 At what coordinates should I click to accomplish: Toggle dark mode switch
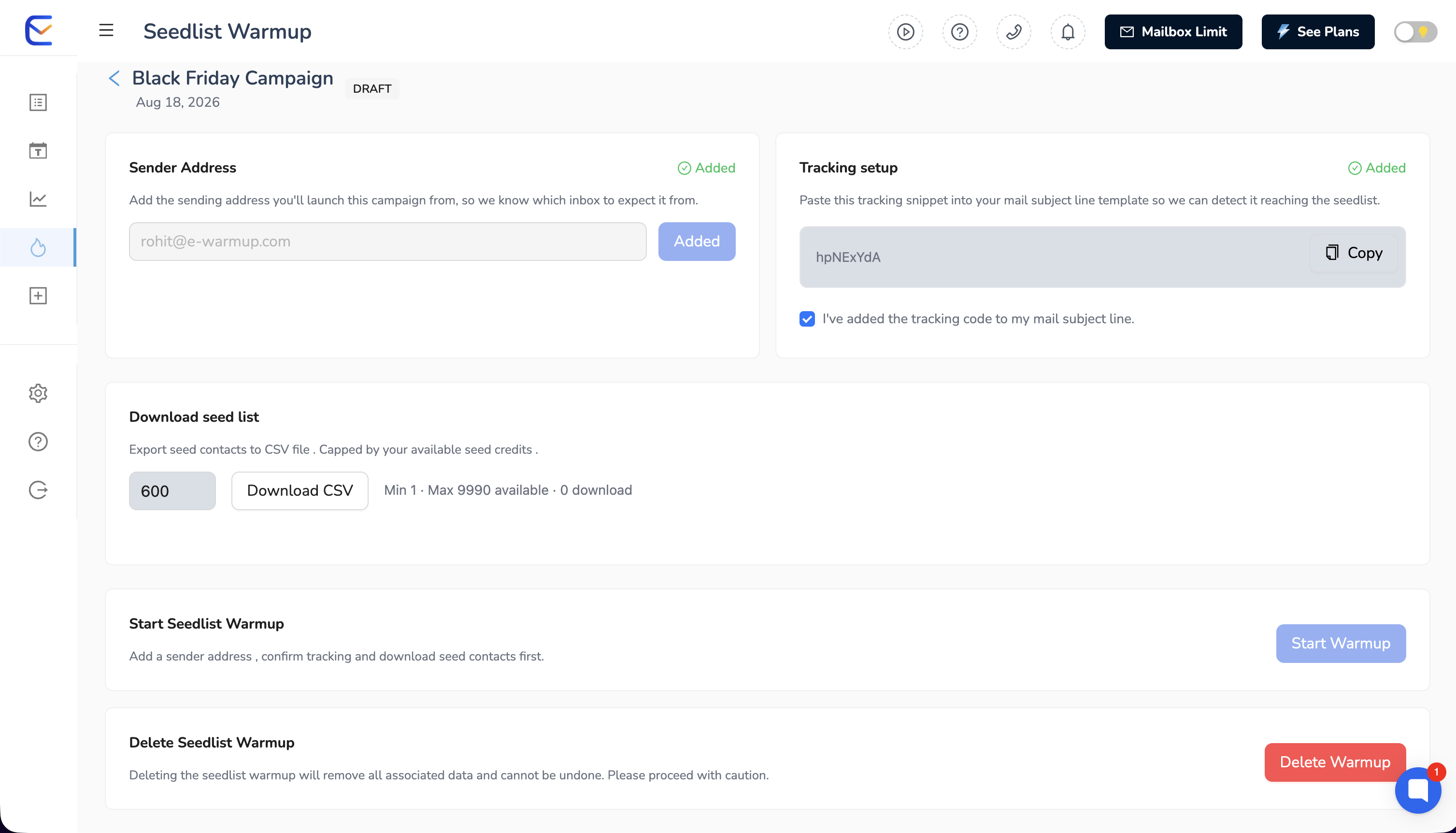tap(1415, 31)
